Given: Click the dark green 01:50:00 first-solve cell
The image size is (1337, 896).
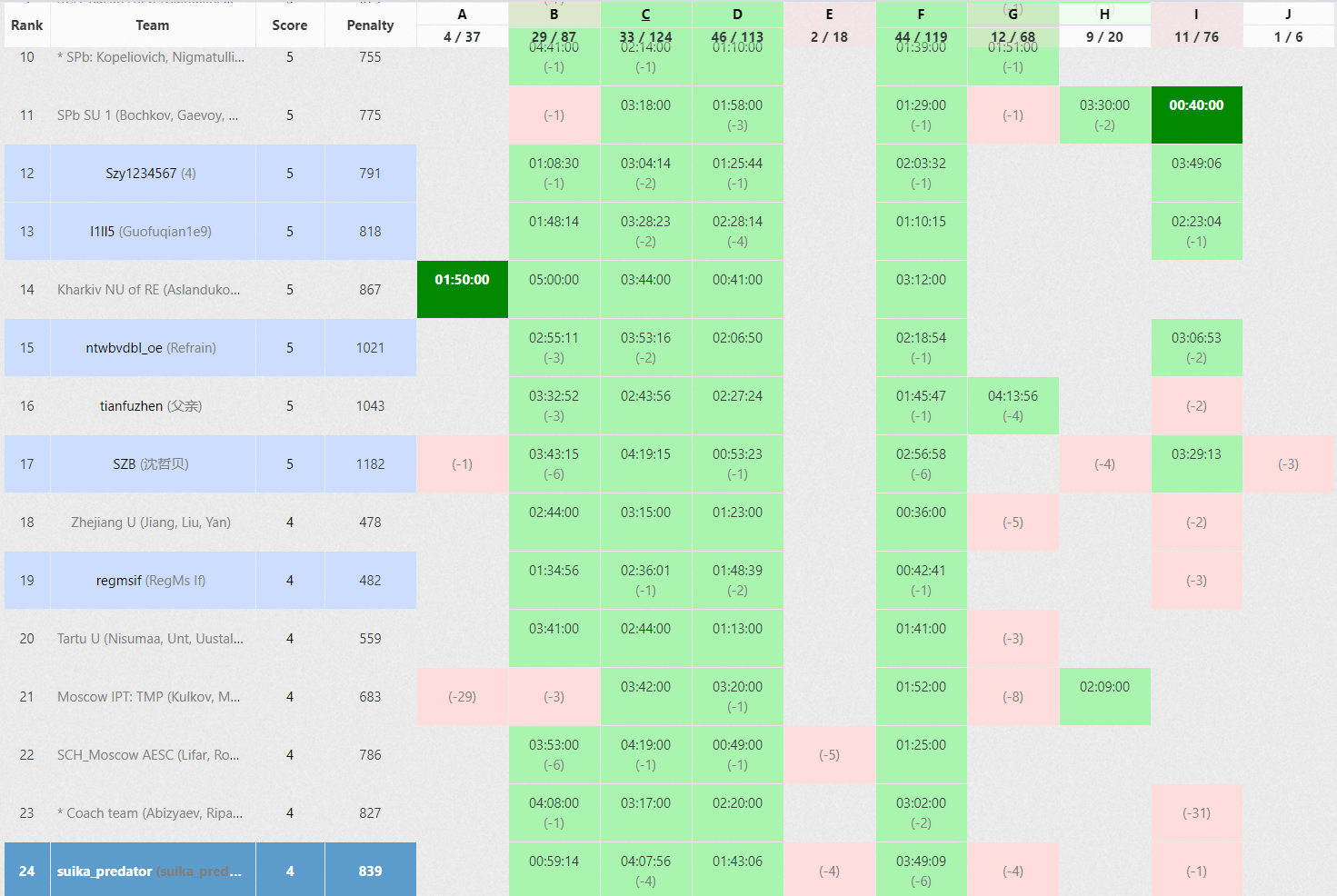Looking at the screenshot, I should (462, 289).
